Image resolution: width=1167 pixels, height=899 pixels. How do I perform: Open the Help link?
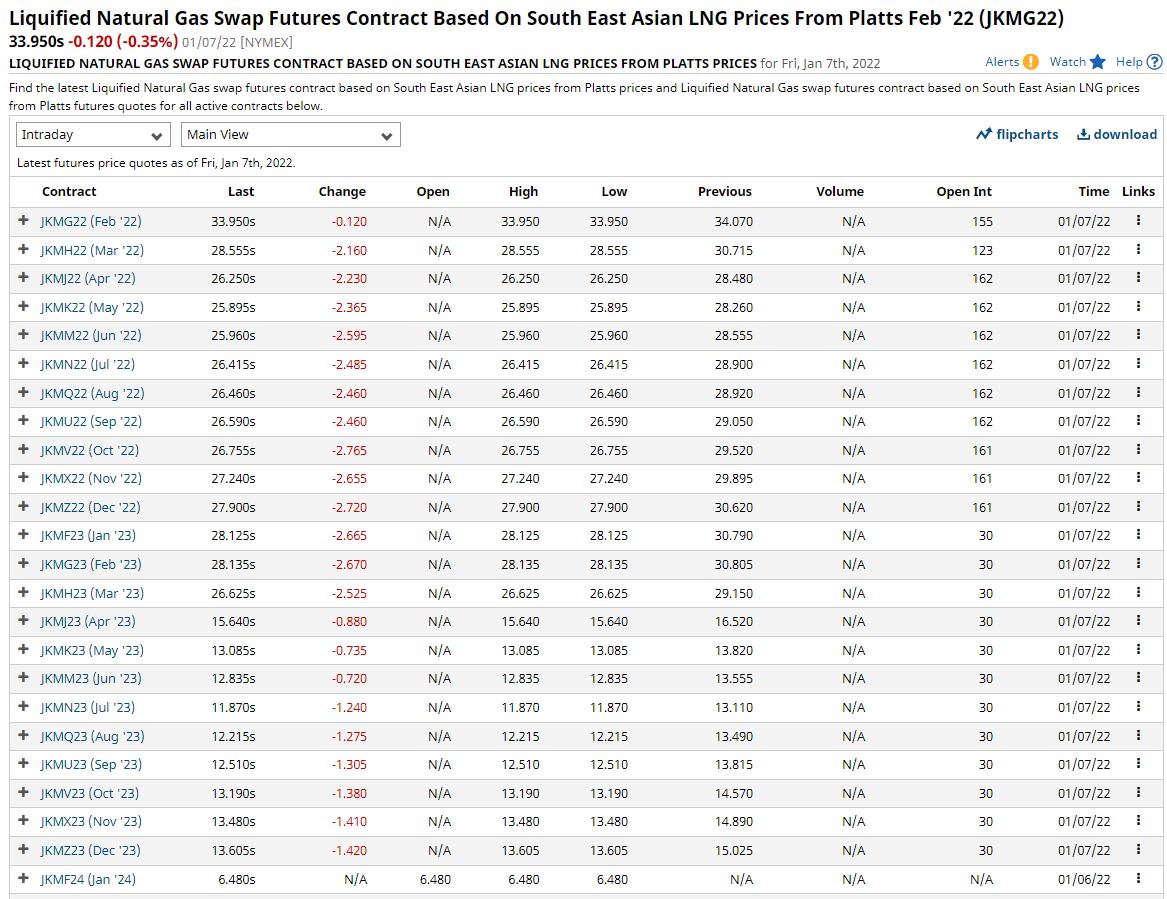pyautogui.click(x=1139, y=62)
